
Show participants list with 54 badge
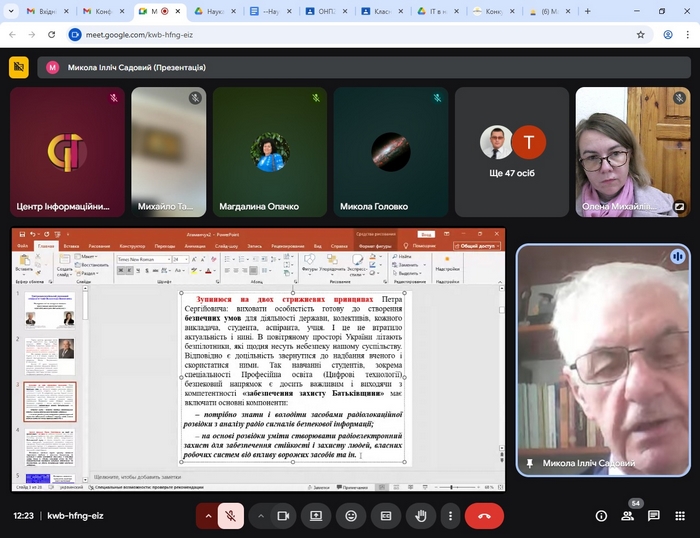[x=628, y=516]
